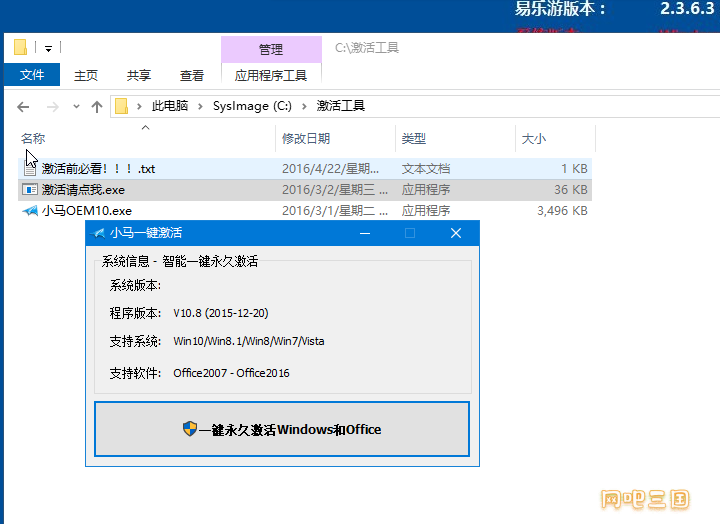Image resolution: width=720 pixels, height=524 pixels.
Task: Click the folder icon in the address bar
Action: click(121, 106)
